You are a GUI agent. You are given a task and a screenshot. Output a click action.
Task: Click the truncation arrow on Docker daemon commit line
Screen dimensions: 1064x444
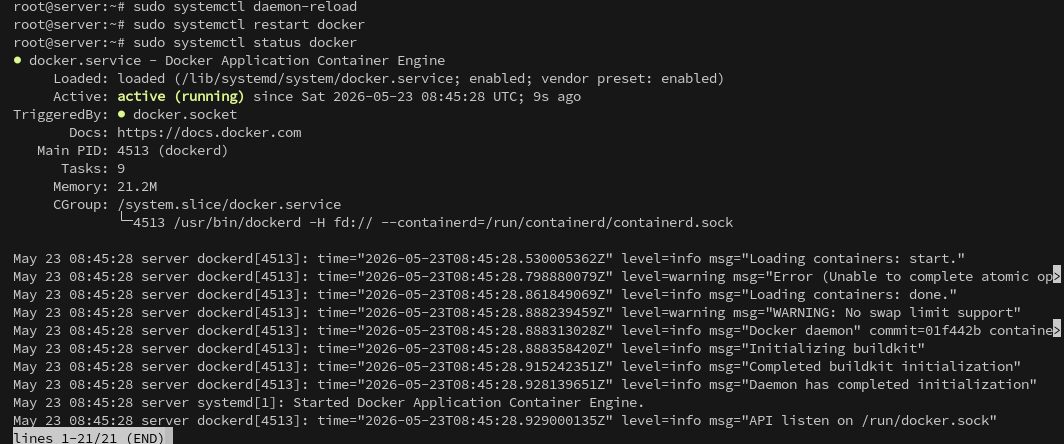point(1056,330)
